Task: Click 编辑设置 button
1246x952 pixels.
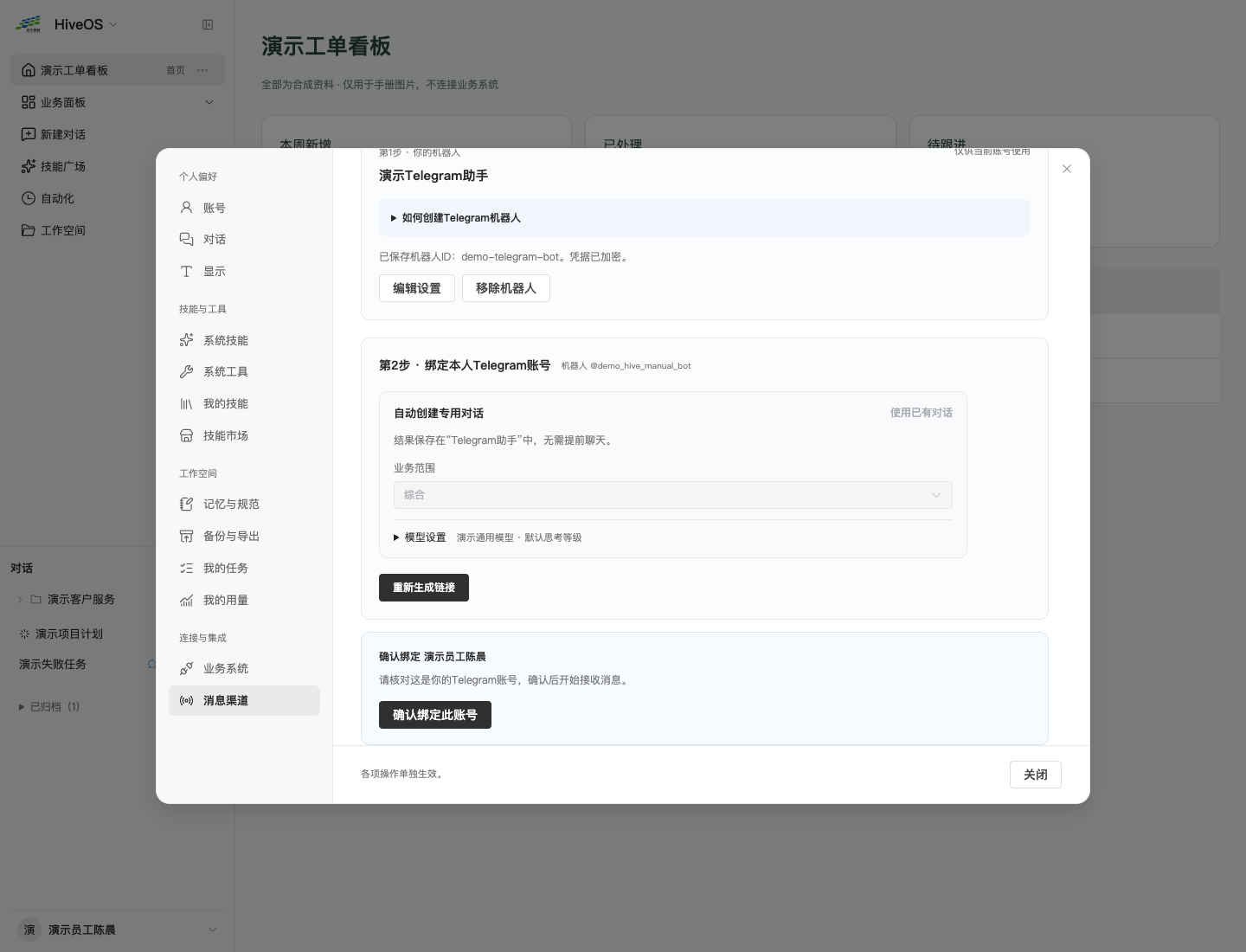Action: (417, 288)
